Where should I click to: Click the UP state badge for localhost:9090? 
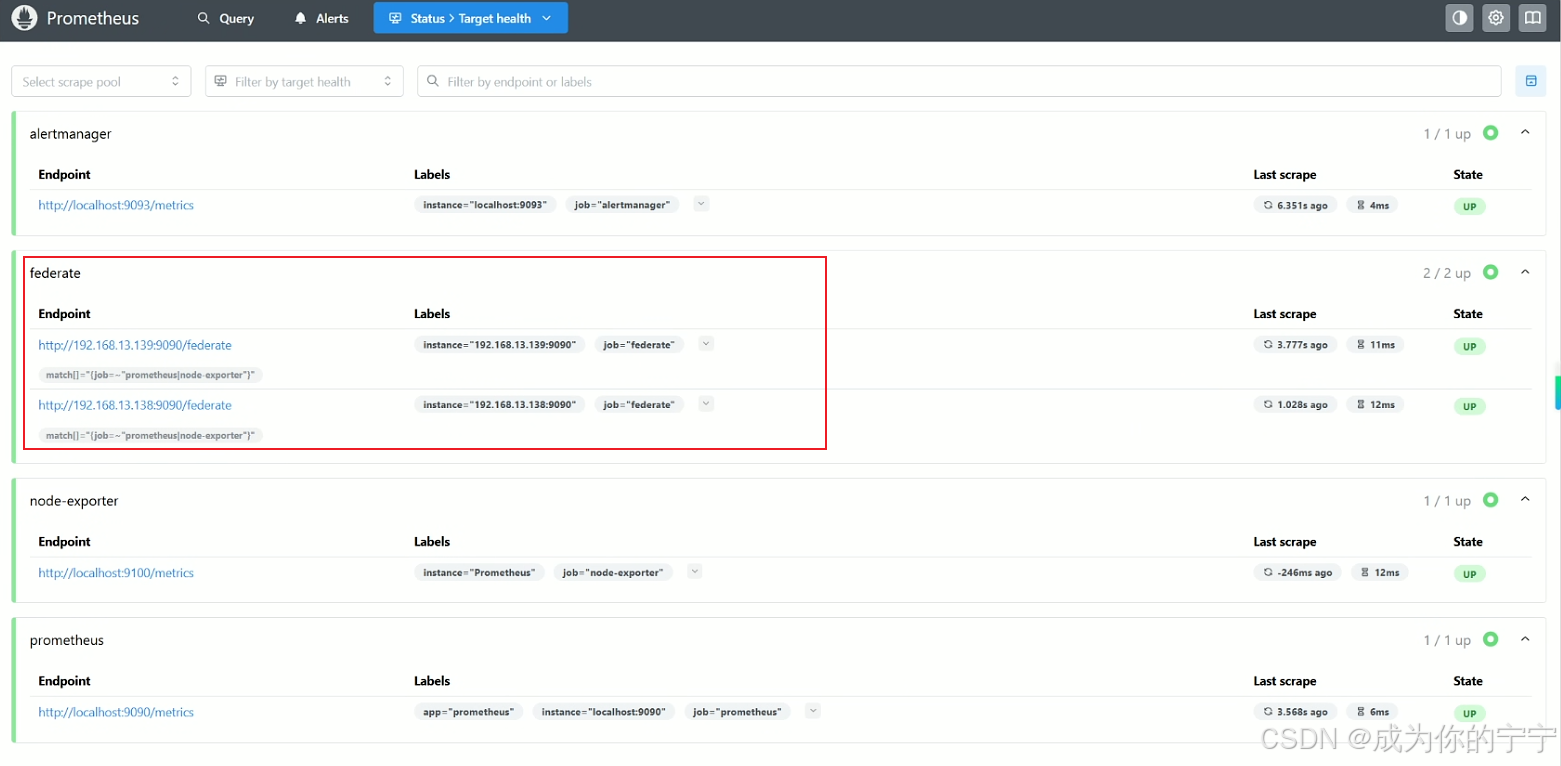point(1469,714)
